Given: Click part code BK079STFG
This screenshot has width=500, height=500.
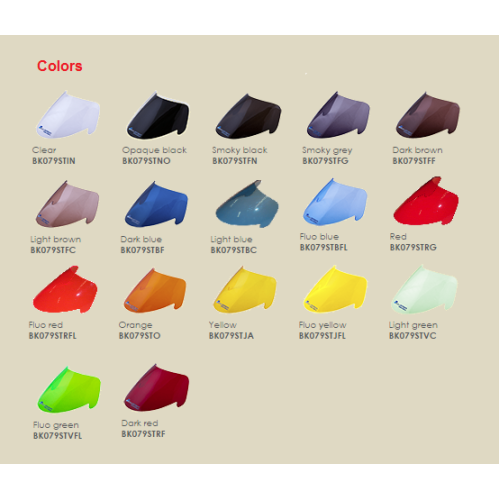Looking at the screenshot, I should coord(325,161).
